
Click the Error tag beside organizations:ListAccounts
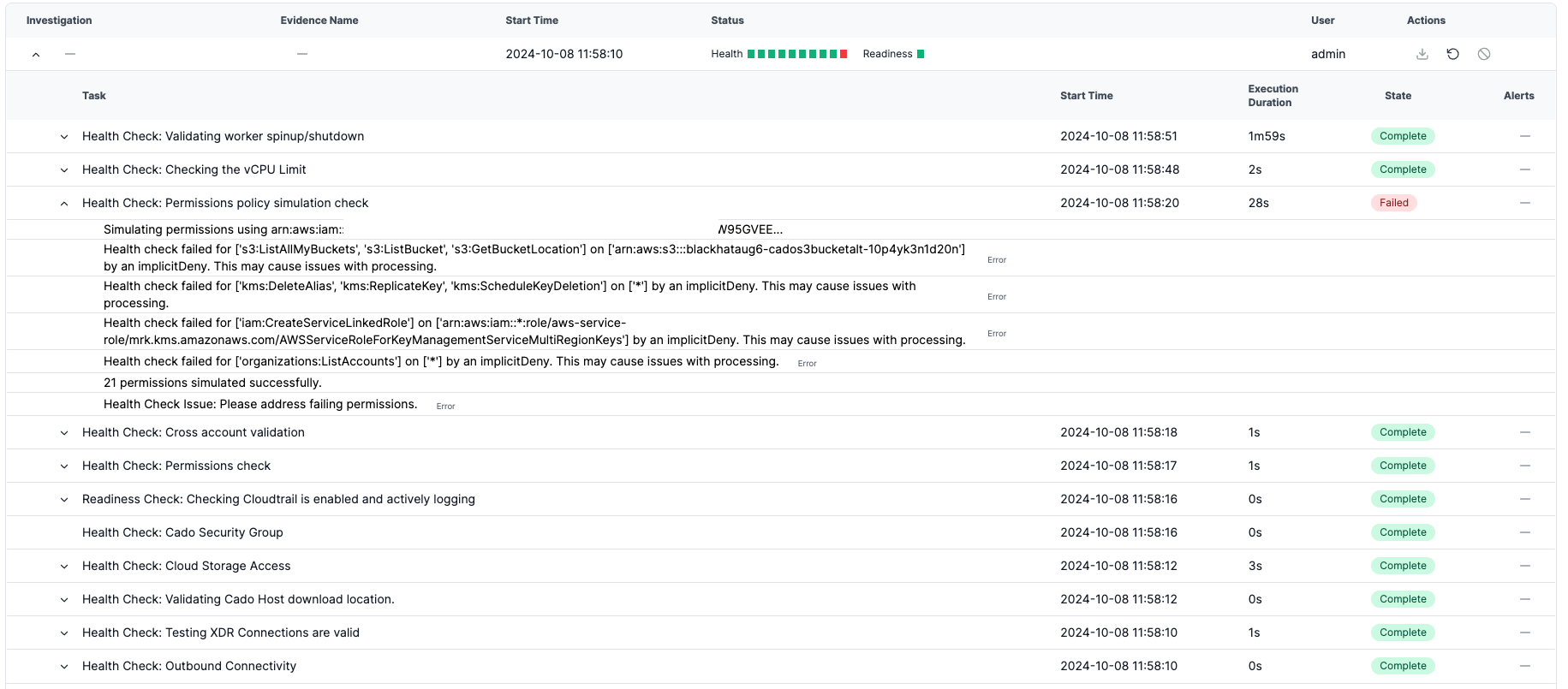coord(807,364)
